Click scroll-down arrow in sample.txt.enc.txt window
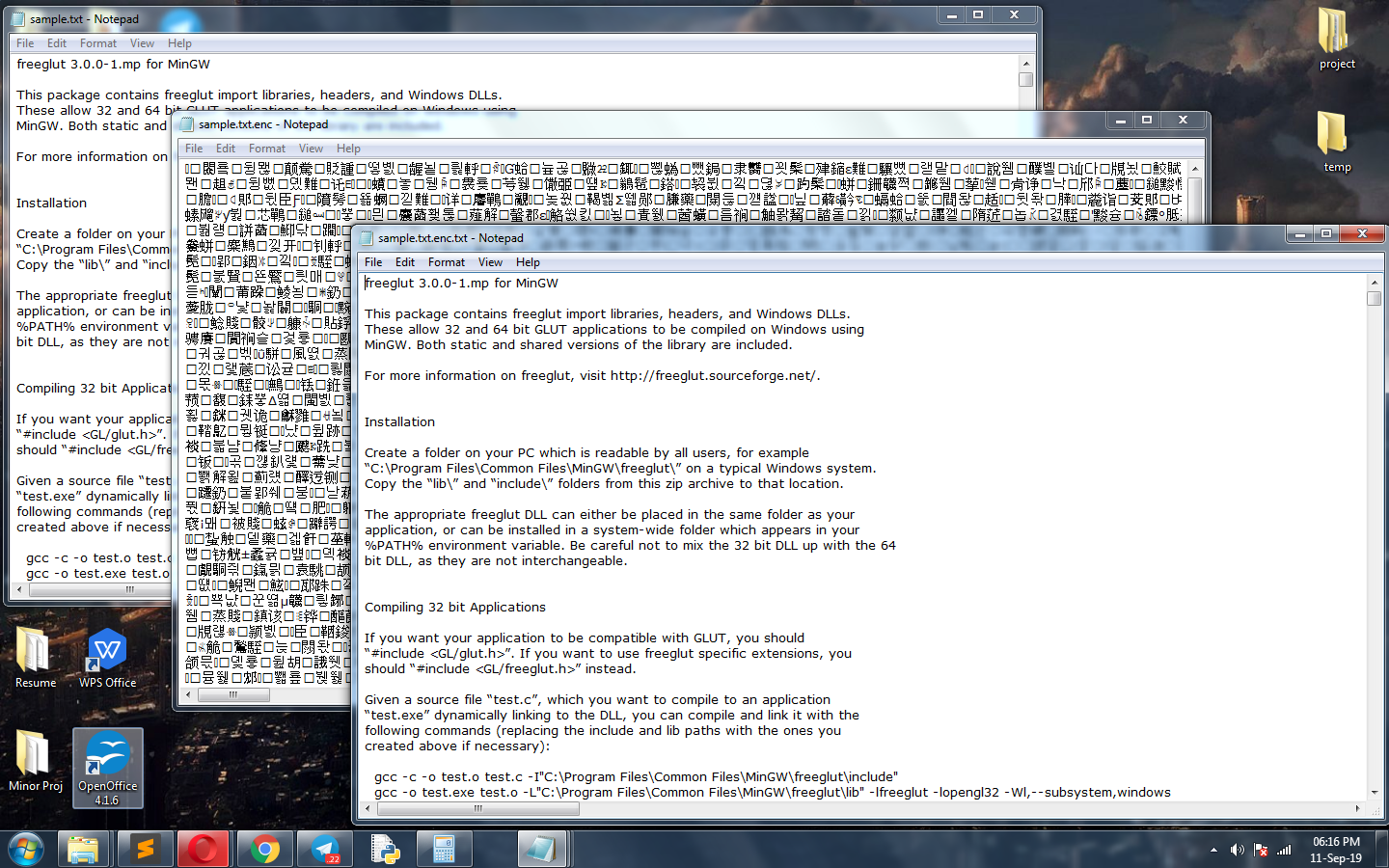Screen dimensions: 1389x868 (x=1374, y=792)
